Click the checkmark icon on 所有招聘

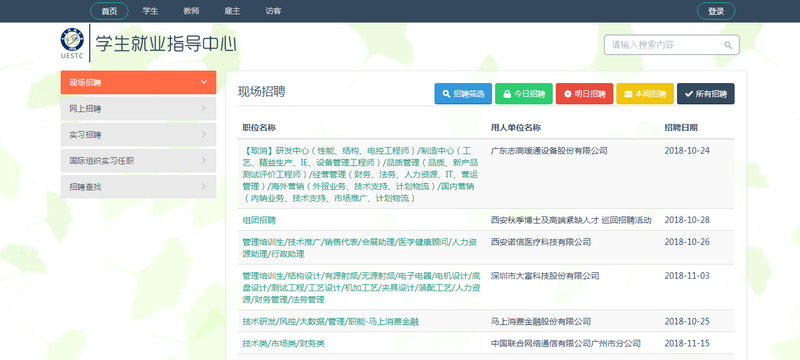pos(689,94)
